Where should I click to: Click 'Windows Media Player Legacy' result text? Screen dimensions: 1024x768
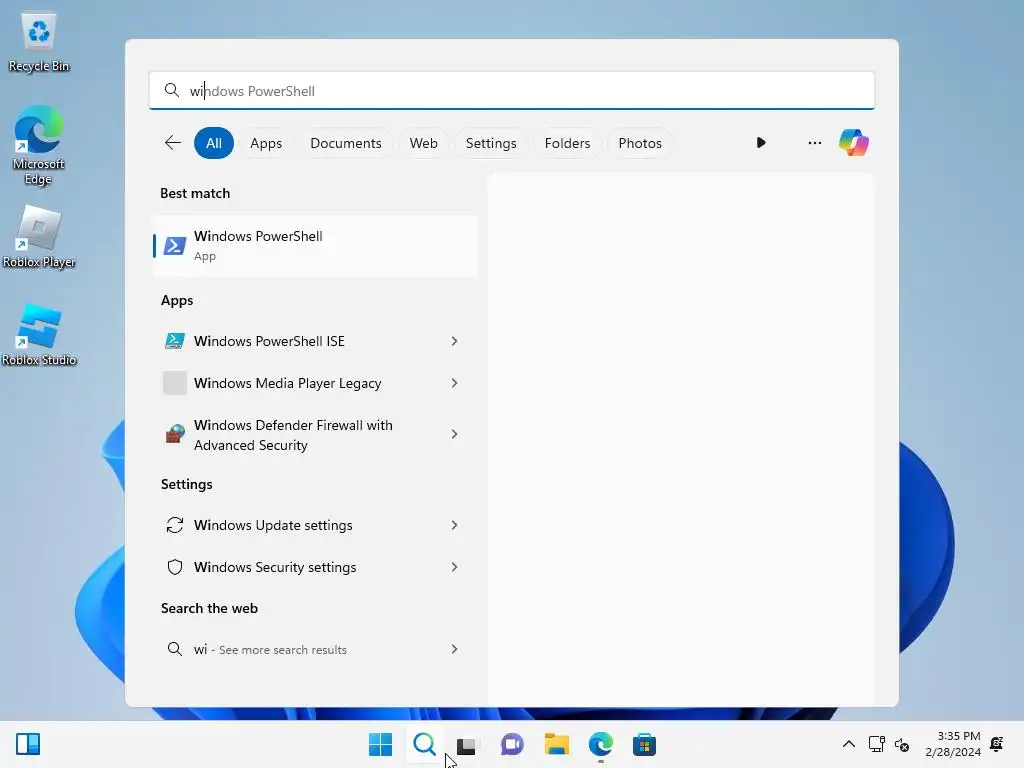287,383
